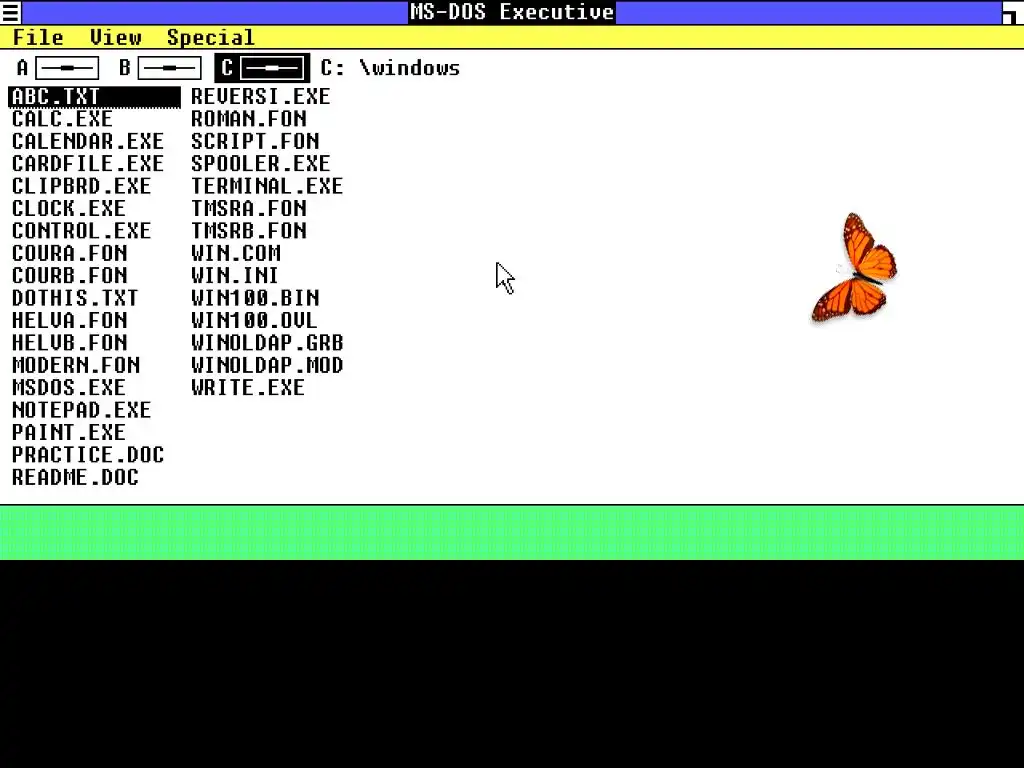Select drive A icon
This screenshot has width=1024, height=768.
(57, 68)
